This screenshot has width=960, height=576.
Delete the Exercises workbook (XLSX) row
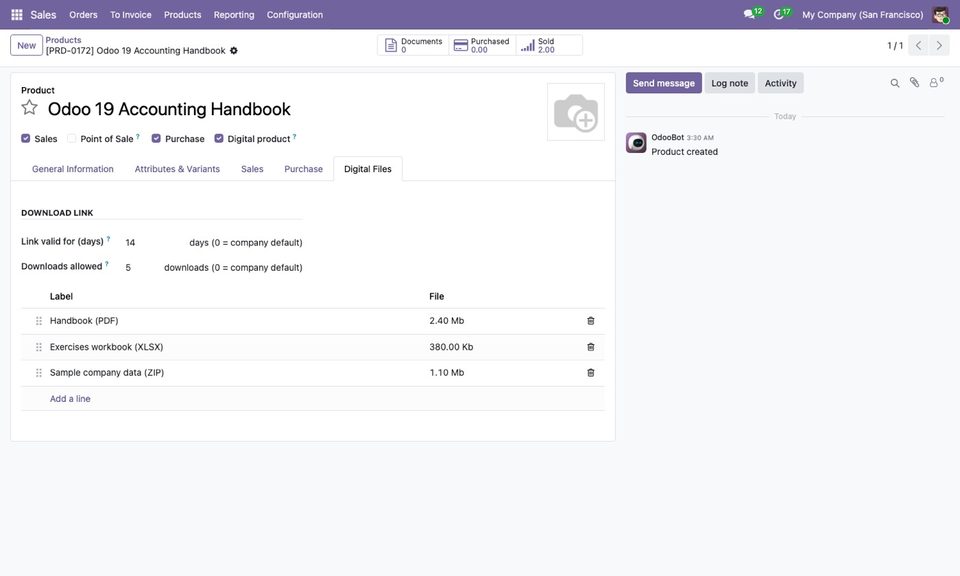click(591, 347)
